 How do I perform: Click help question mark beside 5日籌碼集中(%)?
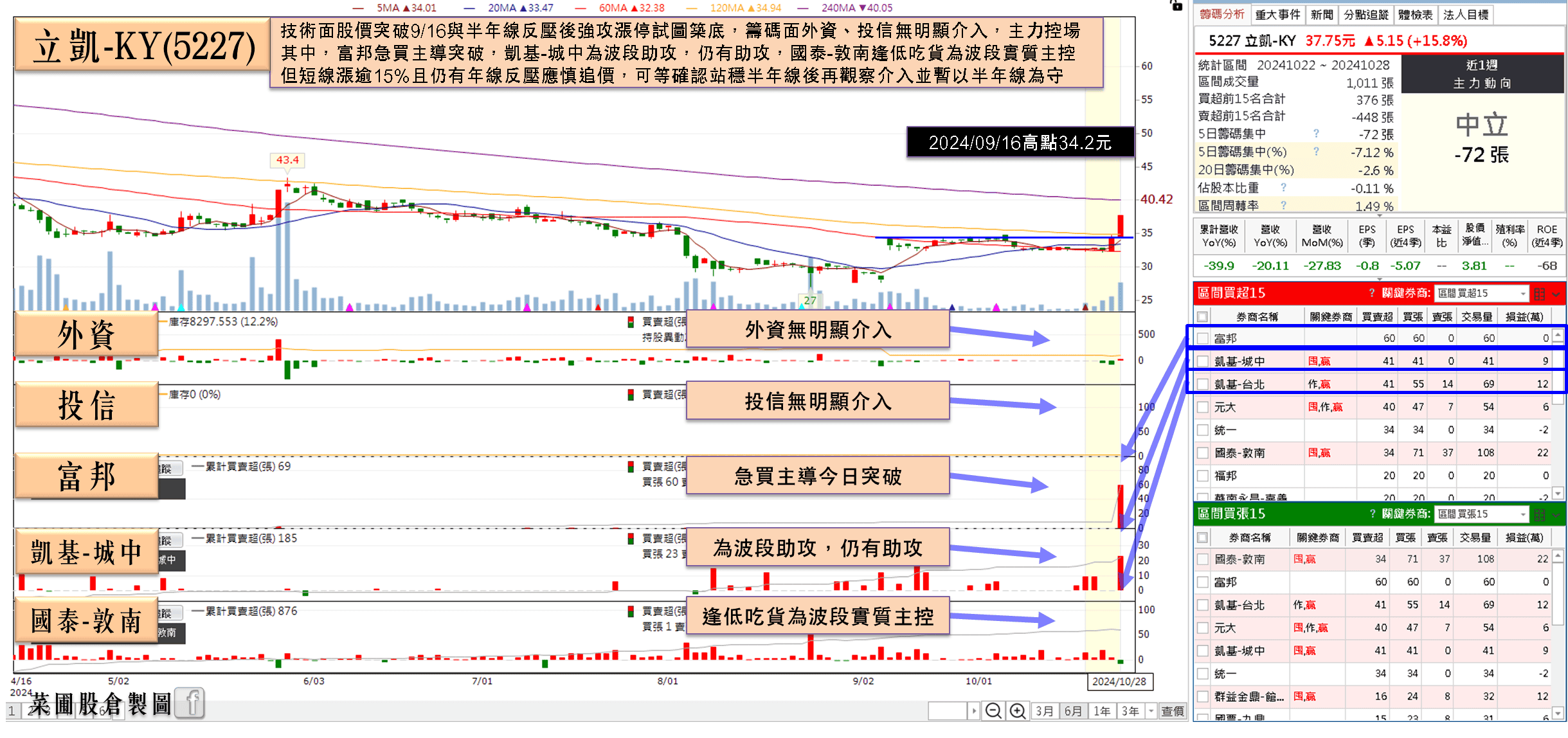(1316, 152)
